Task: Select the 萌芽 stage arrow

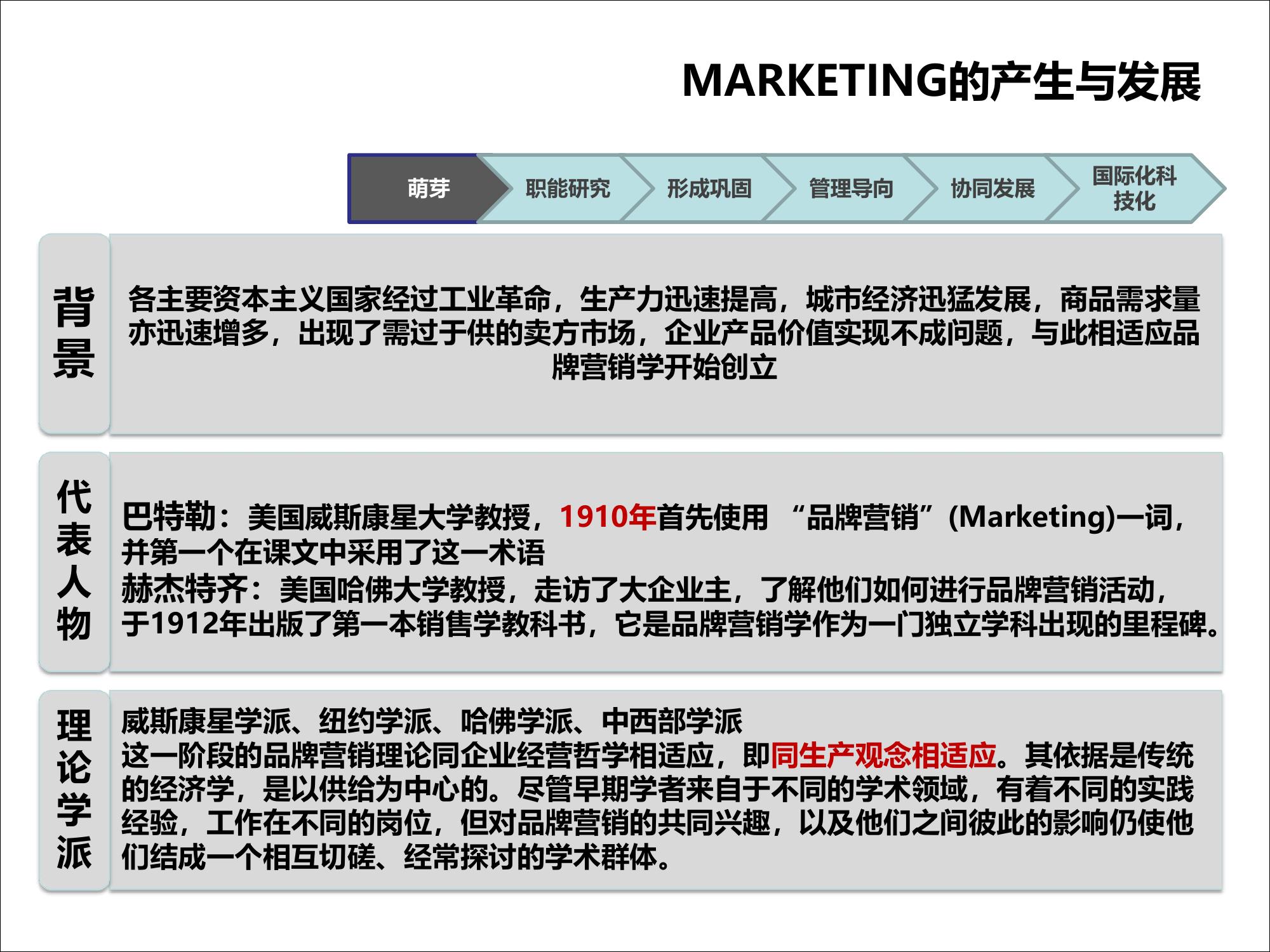Action: [429, 188]
